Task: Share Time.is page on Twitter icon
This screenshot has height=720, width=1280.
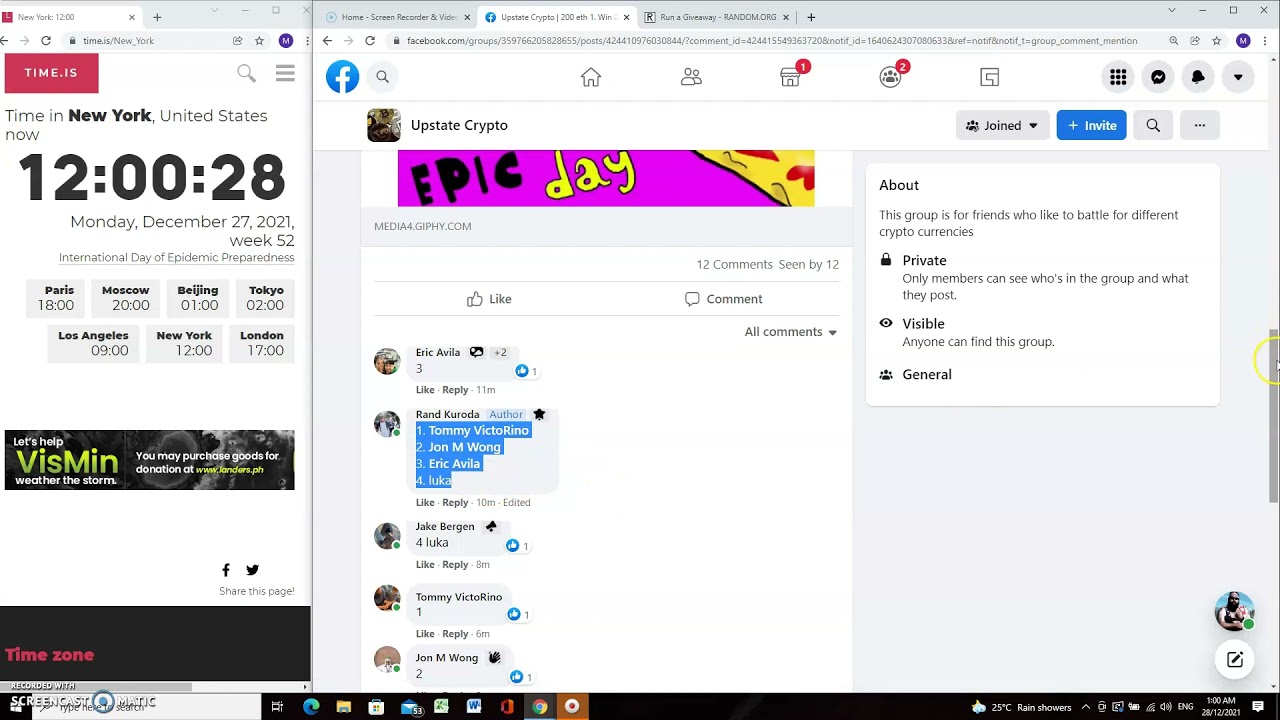Action: coord(252,570)
